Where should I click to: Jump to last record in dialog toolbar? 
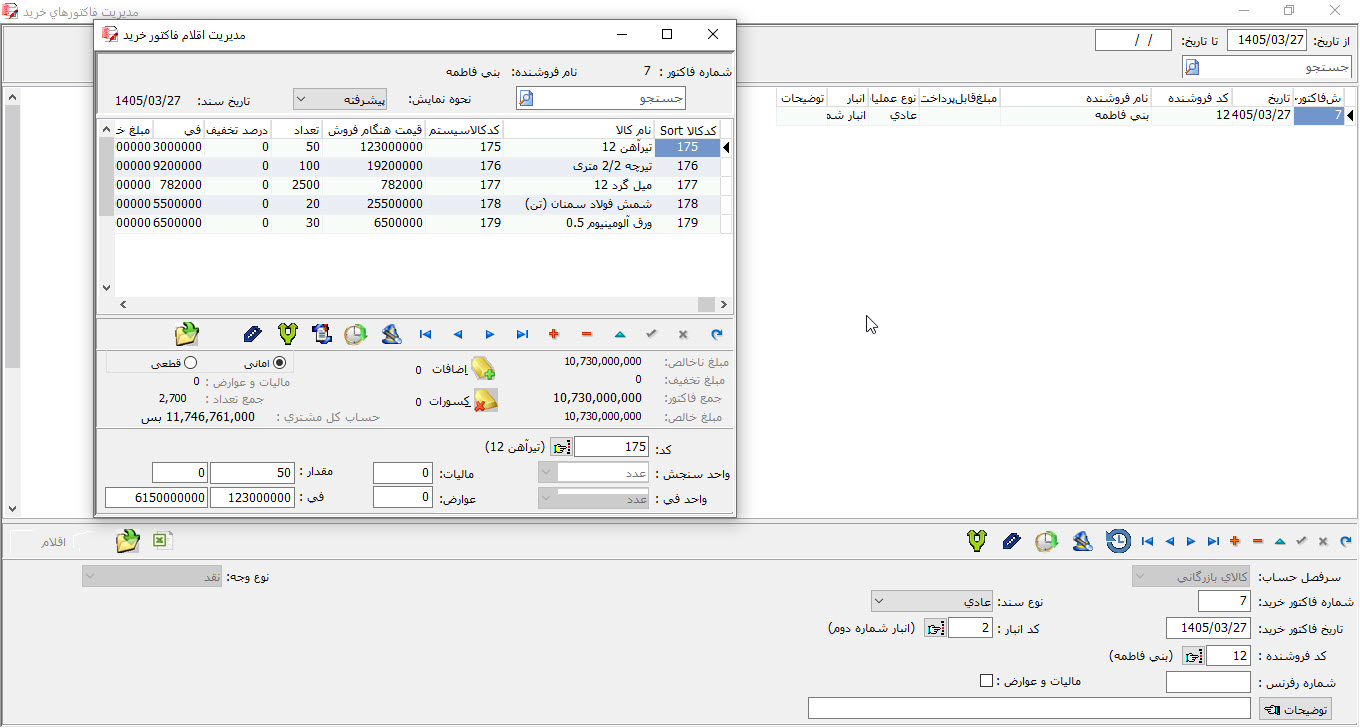point(522,334)
